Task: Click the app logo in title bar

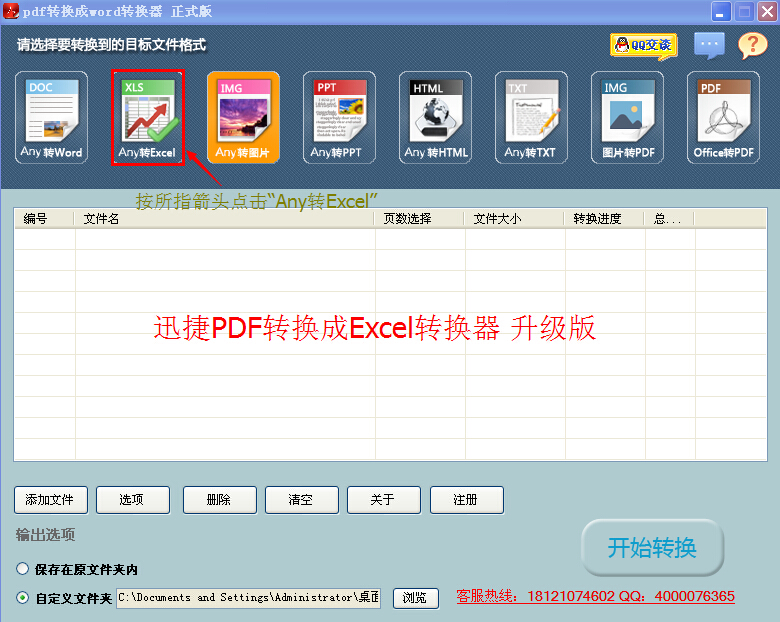Action: (x=10, y=11)
